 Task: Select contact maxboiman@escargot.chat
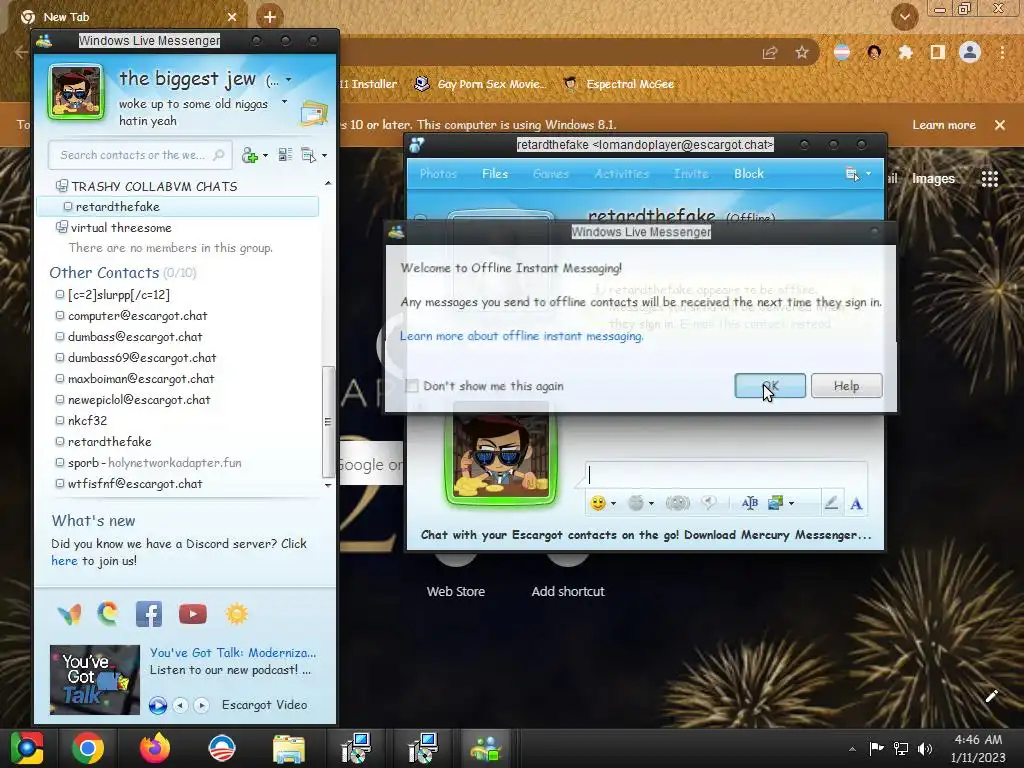pos(140,378)
